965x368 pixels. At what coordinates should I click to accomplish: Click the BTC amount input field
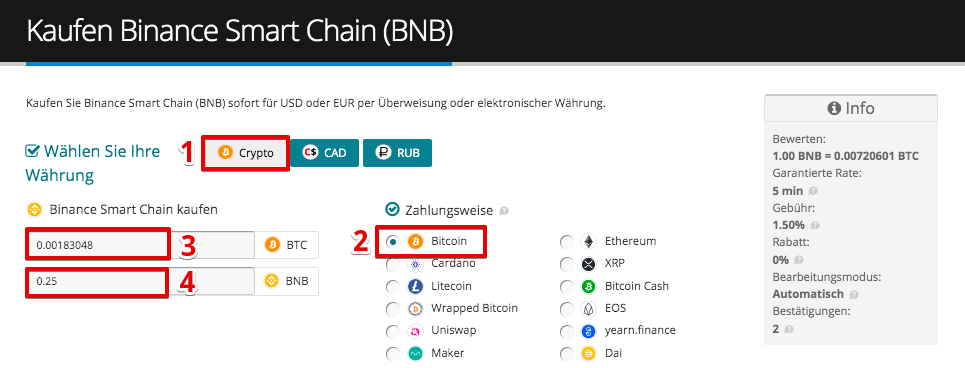pyautogui.click(x=140, y=245)
